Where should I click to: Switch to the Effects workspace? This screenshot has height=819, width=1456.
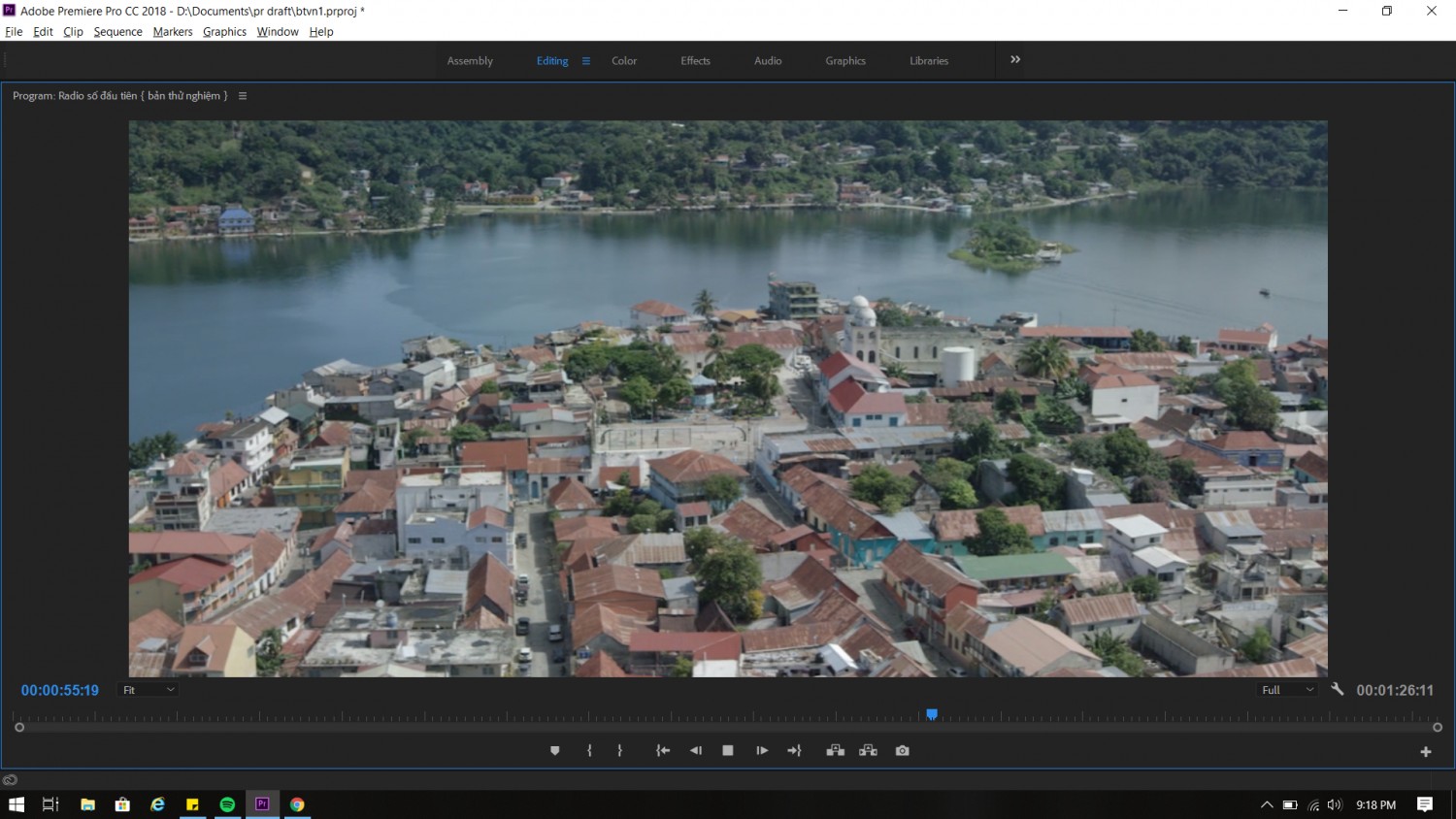pyautogui.click(x=696, y=61)
